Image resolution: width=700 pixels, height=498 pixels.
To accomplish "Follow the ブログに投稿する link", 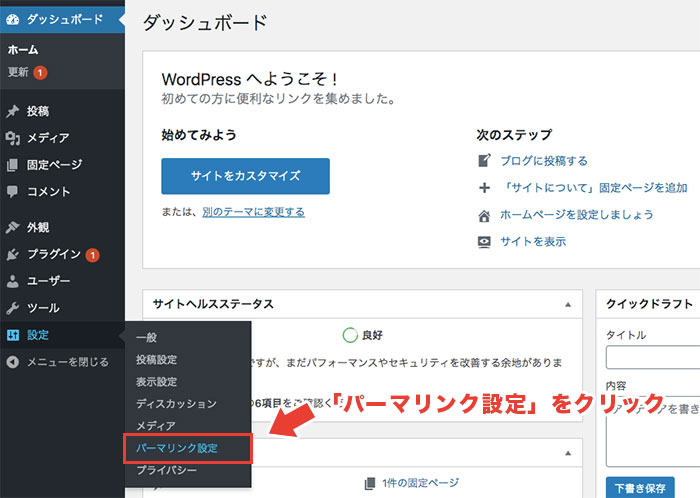I will pos(544,161).
